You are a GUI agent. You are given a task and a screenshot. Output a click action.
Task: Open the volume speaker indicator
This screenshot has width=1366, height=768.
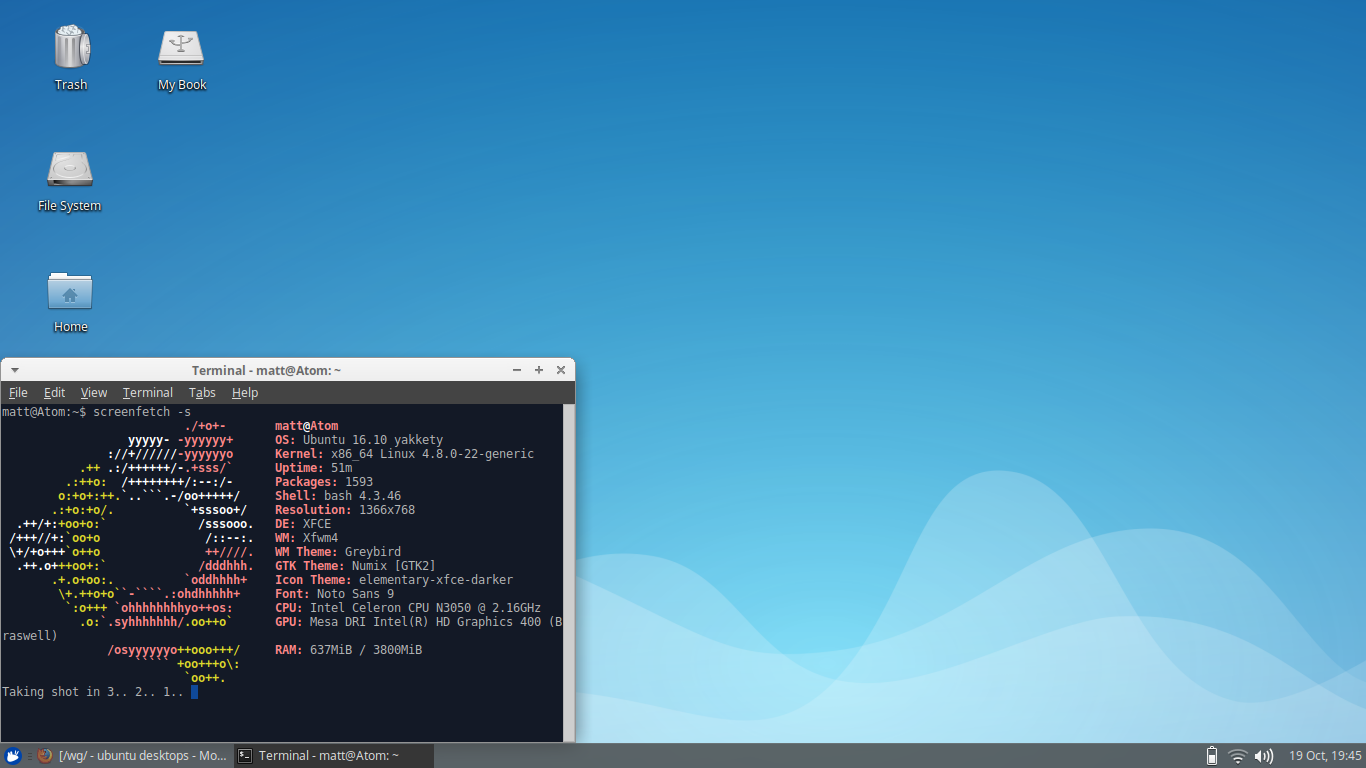[x=1264, y=756]
